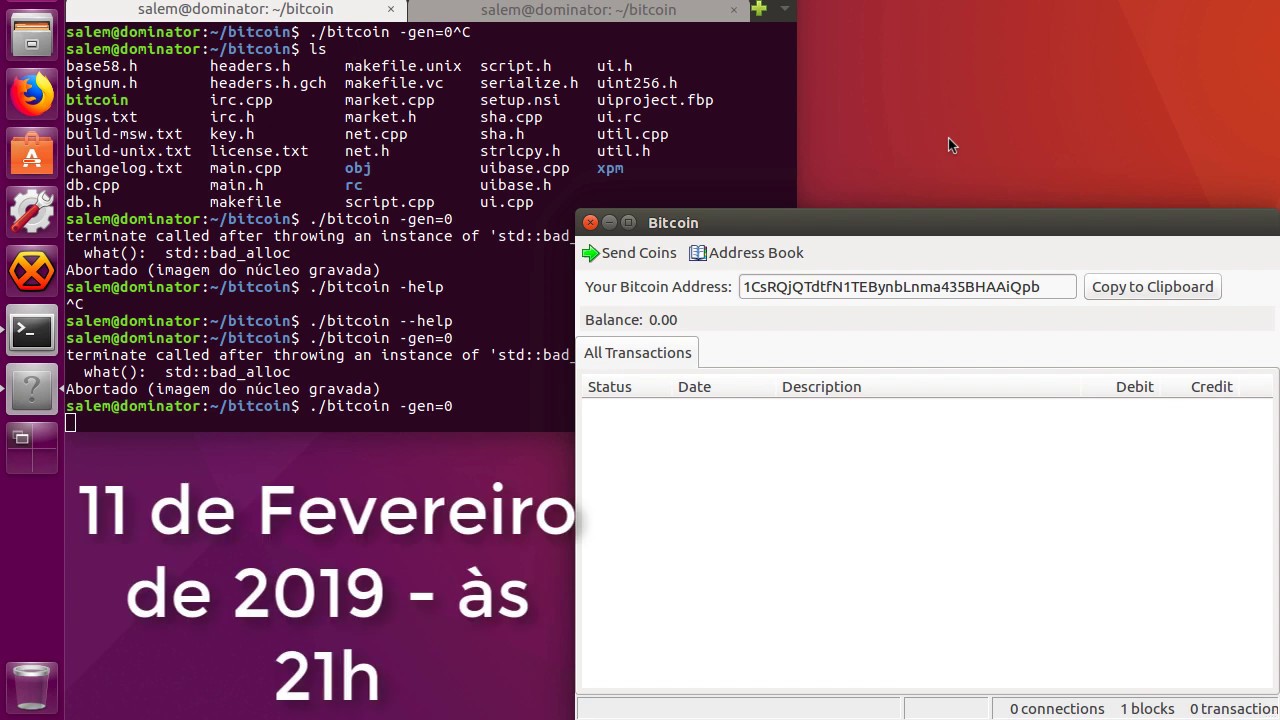1280x720 pixels.
Task: Click 'main.cpp' in terminal listing
Action: [x=245, y=168]
